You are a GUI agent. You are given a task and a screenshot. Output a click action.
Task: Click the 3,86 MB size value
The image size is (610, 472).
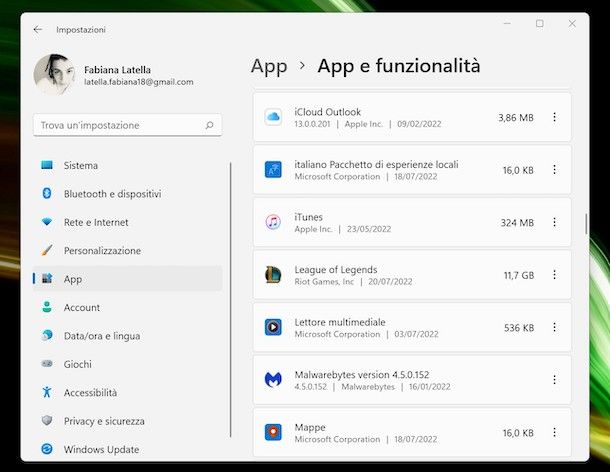tap(516, 118)
